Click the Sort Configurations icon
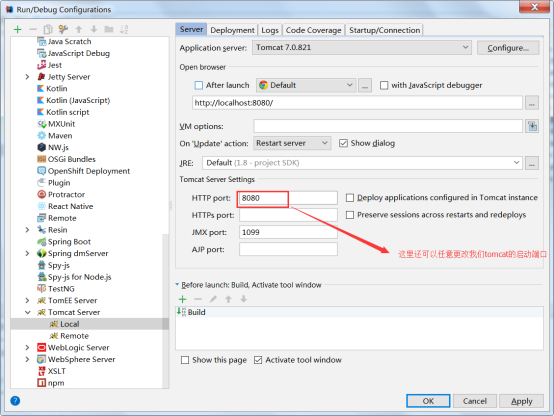 click(x=124, y=29)
